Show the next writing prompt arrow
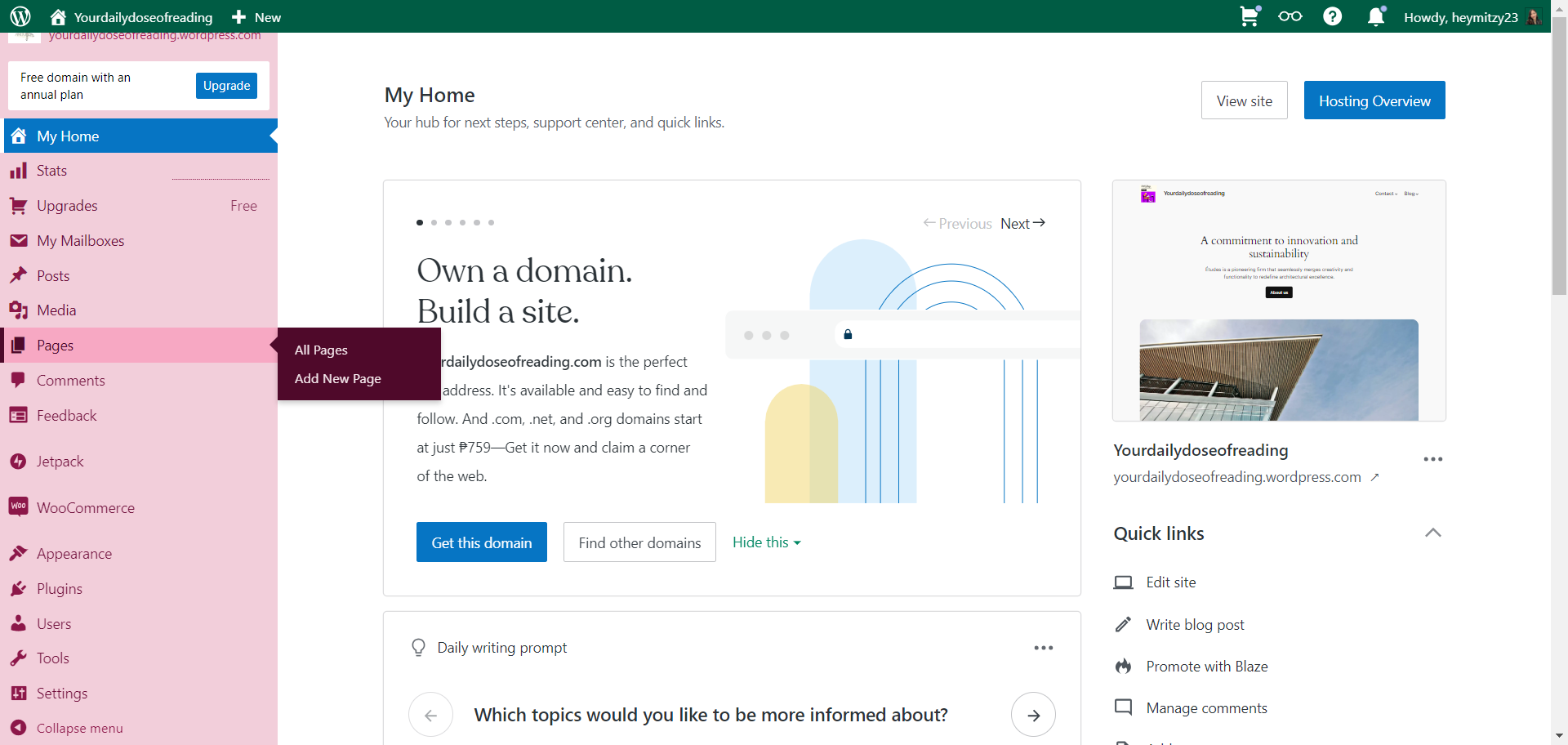 pyautogui.click(x=1033, y=715)
